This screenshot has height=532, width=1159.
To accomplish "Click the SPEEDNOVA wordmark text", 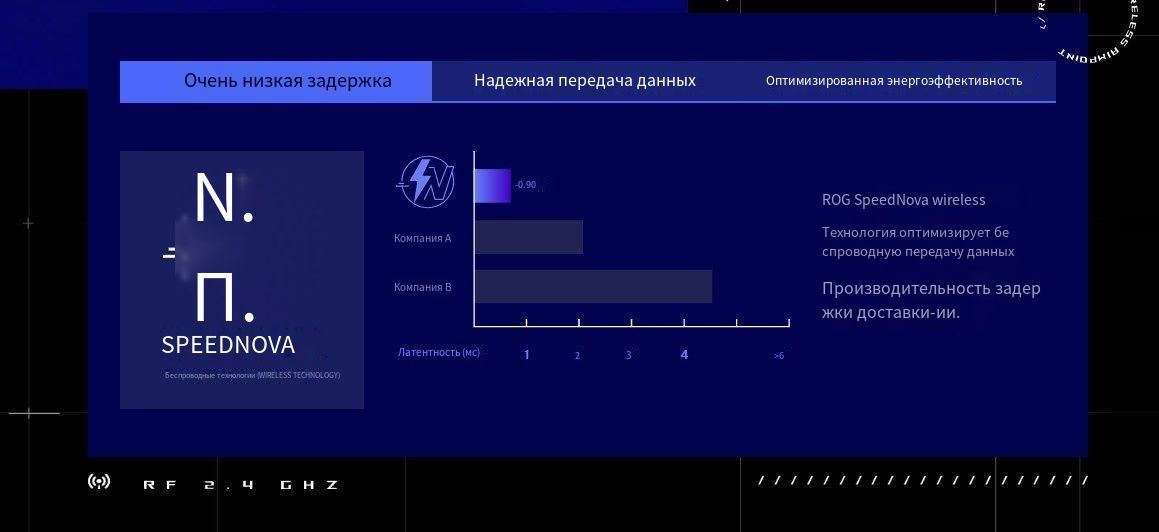I will pyautogui.click(x=228, y=345).
